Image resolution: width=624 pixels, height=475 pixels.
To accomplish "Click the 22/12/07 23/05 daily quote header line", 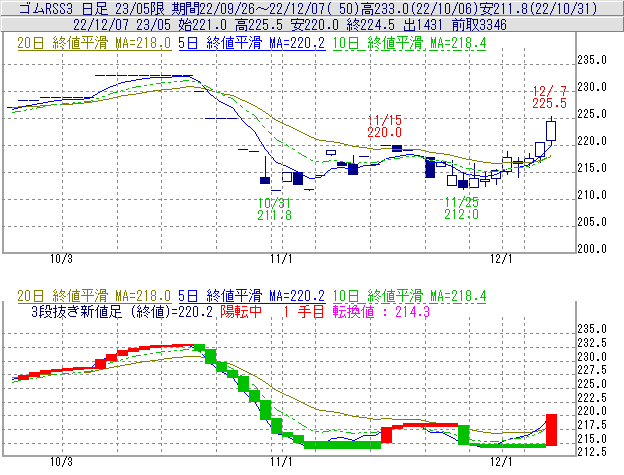I will (x=290, y=25).
